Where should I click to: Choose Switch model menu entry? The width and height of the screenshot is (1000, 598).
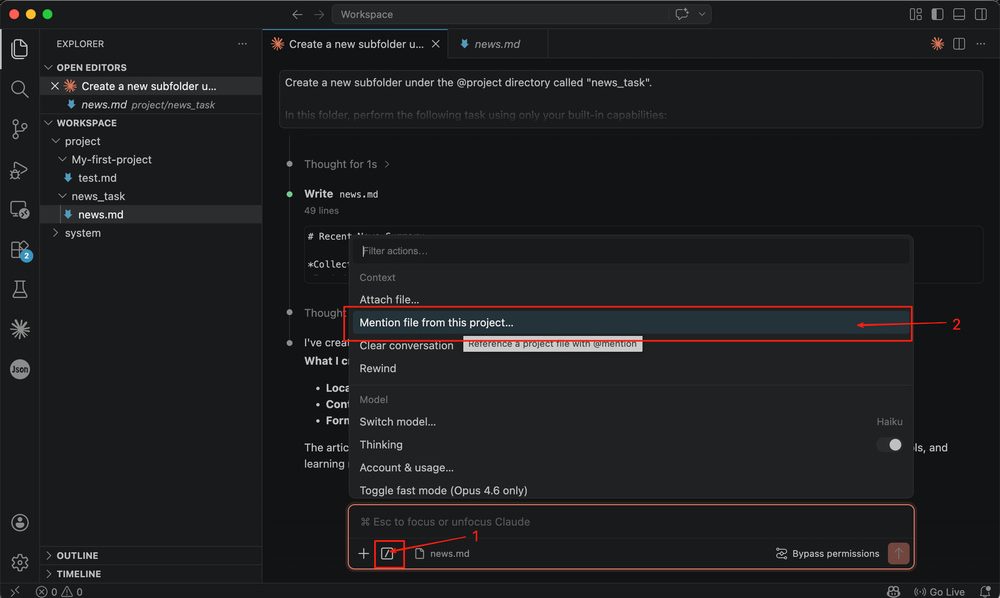397,422
